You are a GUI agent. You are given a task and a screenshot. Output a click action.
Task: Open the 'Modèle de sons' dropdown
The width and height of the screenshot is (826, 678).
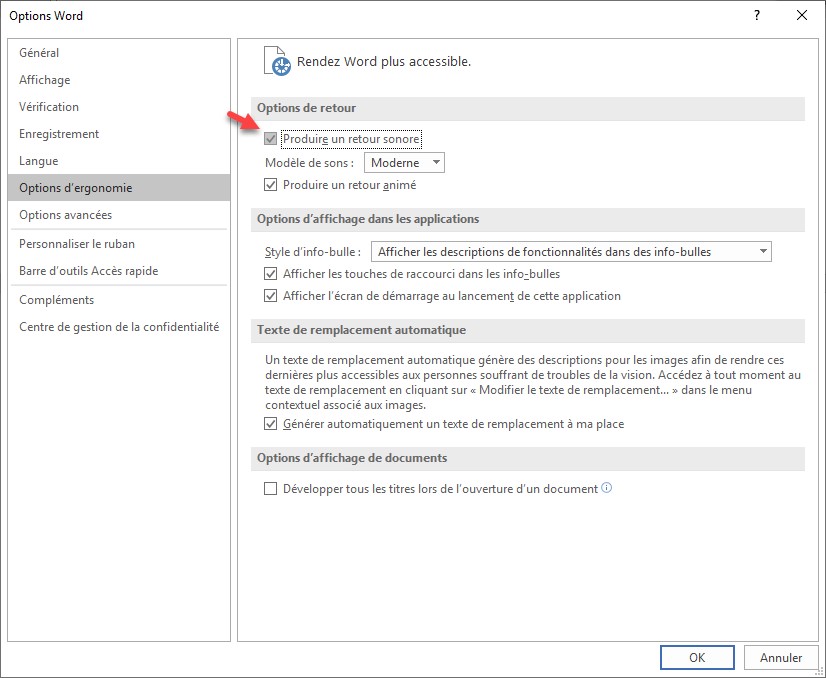point(404,163)
